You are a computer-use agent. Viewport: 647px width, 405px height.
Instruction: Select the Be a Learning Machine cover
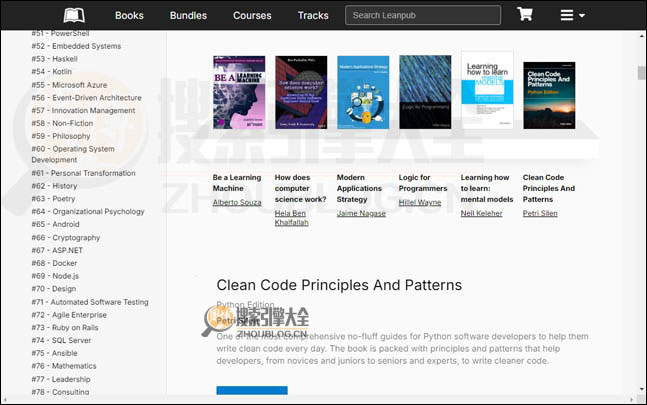239,92
